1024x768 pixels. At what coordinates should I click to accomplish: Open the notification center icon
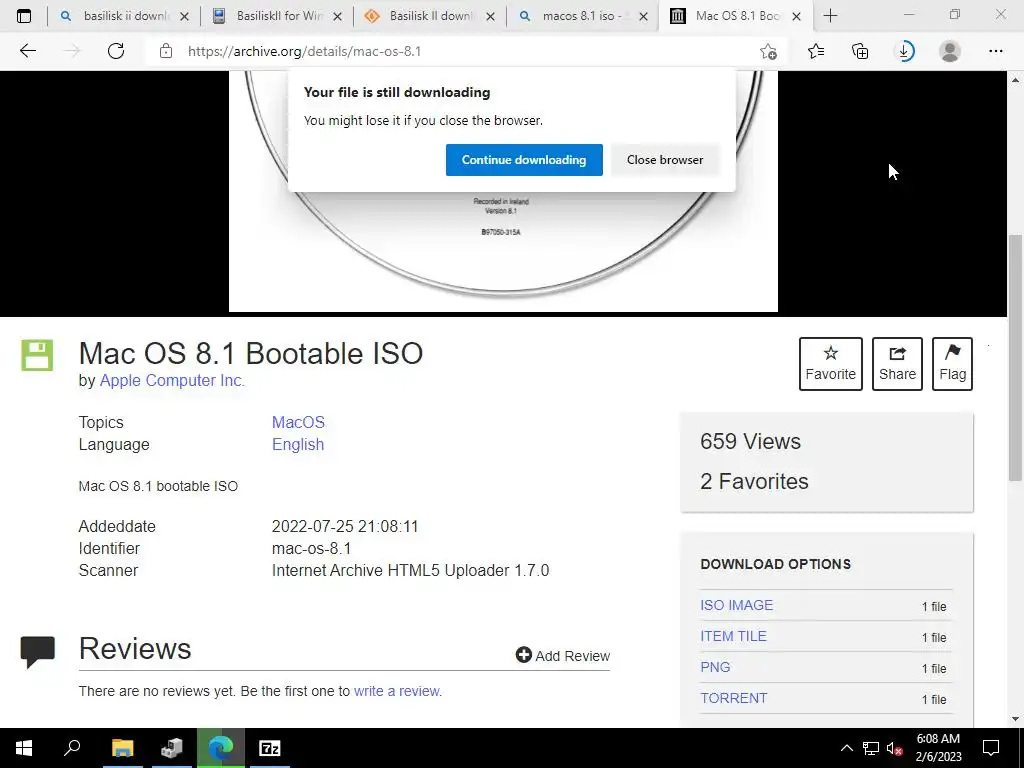click(x=991, y=748)
